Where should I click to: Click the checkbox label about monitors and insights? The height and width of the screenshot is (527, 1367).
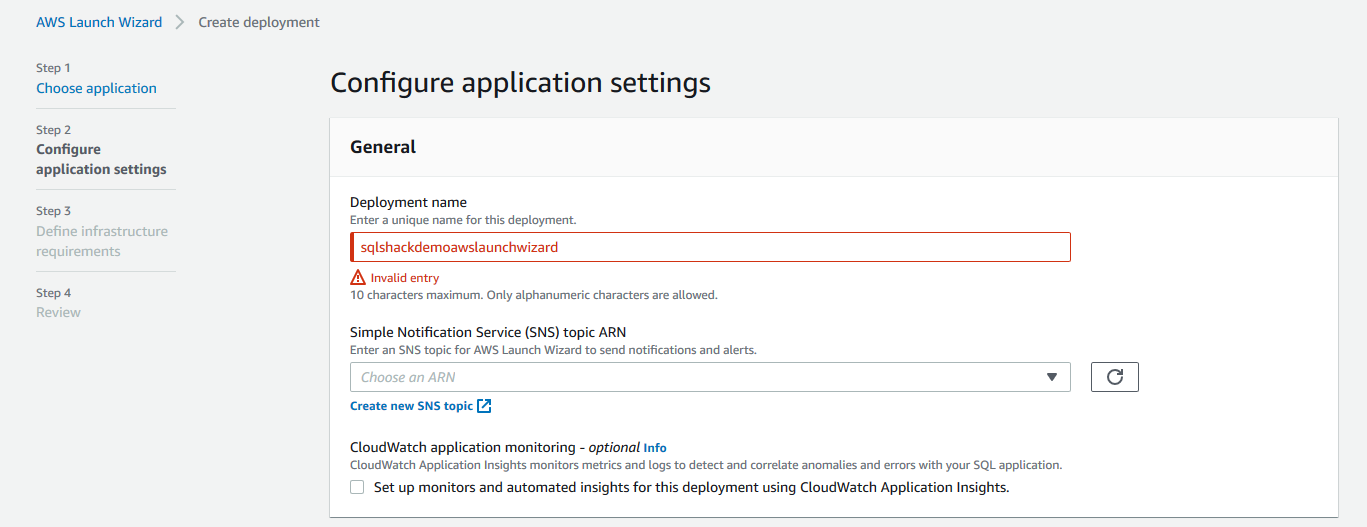tap(691, 488)
